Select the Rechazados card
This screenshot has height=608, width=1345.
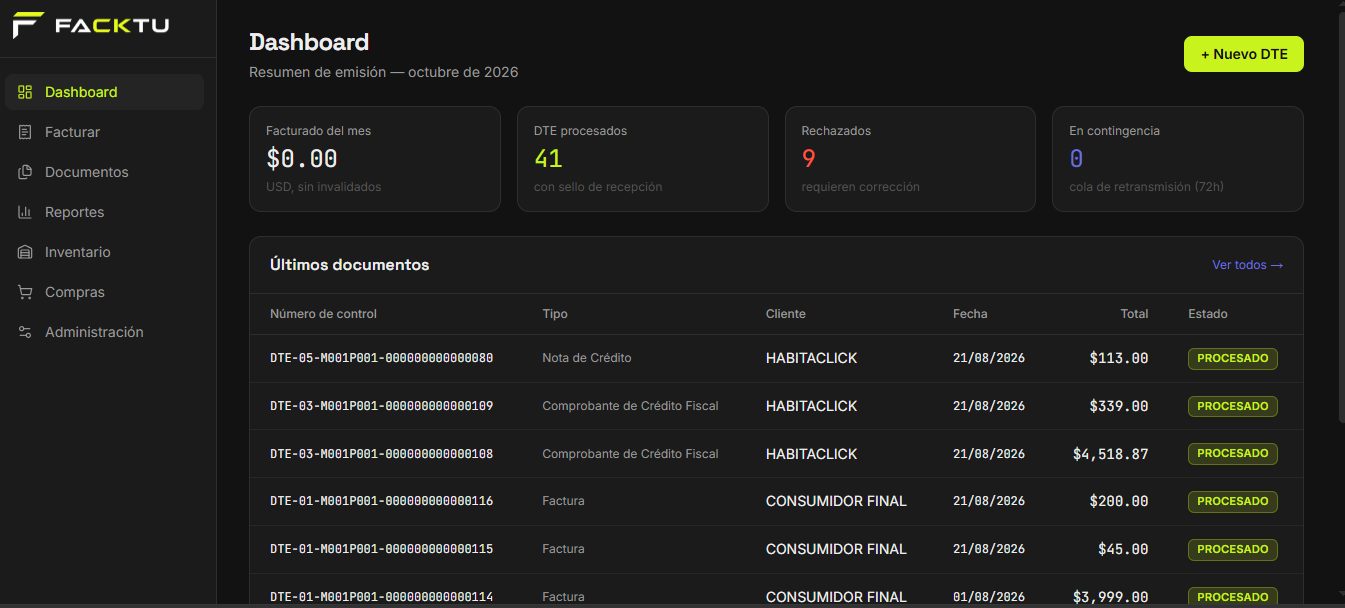point(910,159)
